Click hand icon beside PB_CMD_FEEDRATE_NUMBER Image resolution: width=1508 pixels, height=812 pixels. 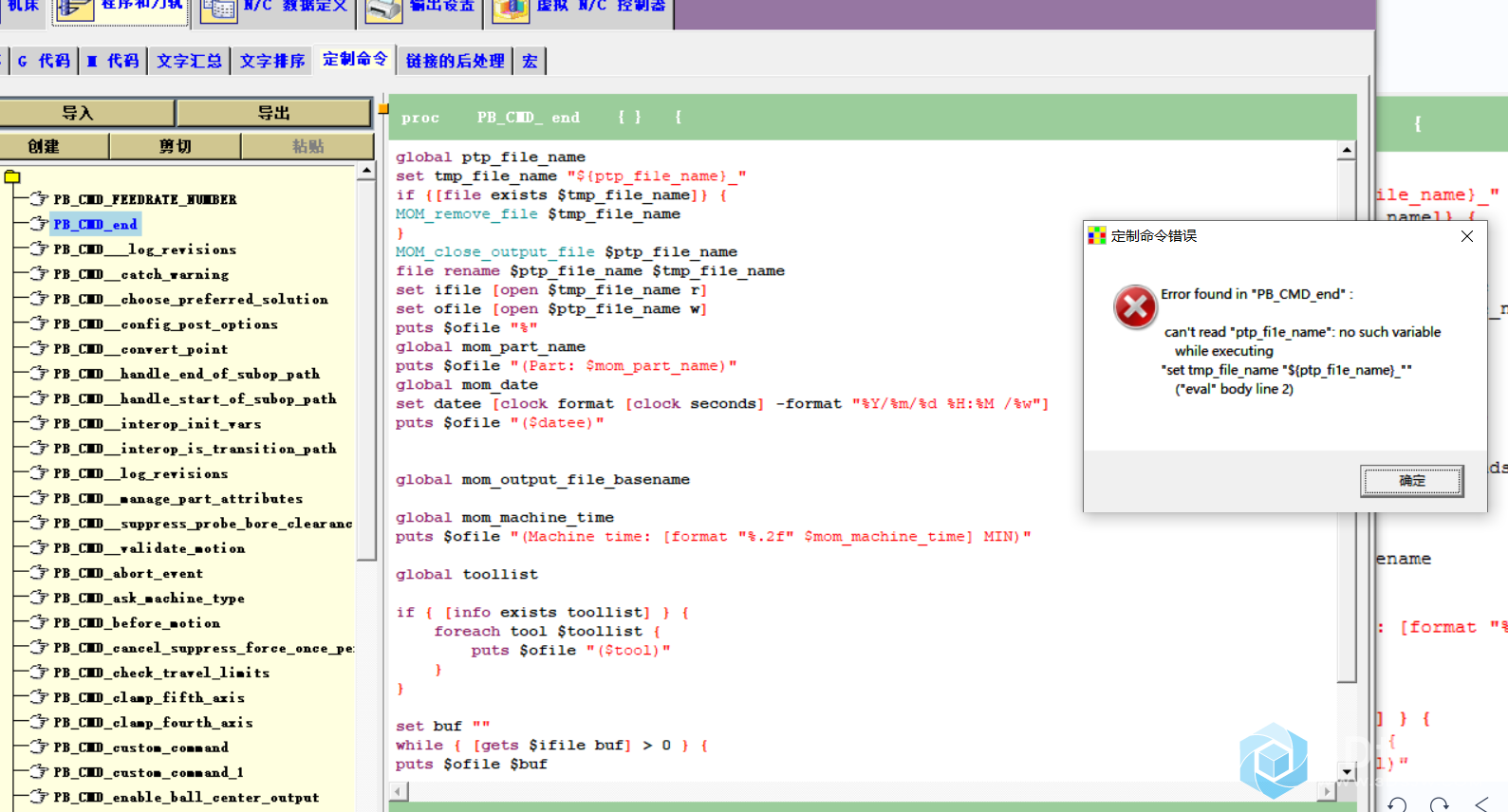coord(39,198)
